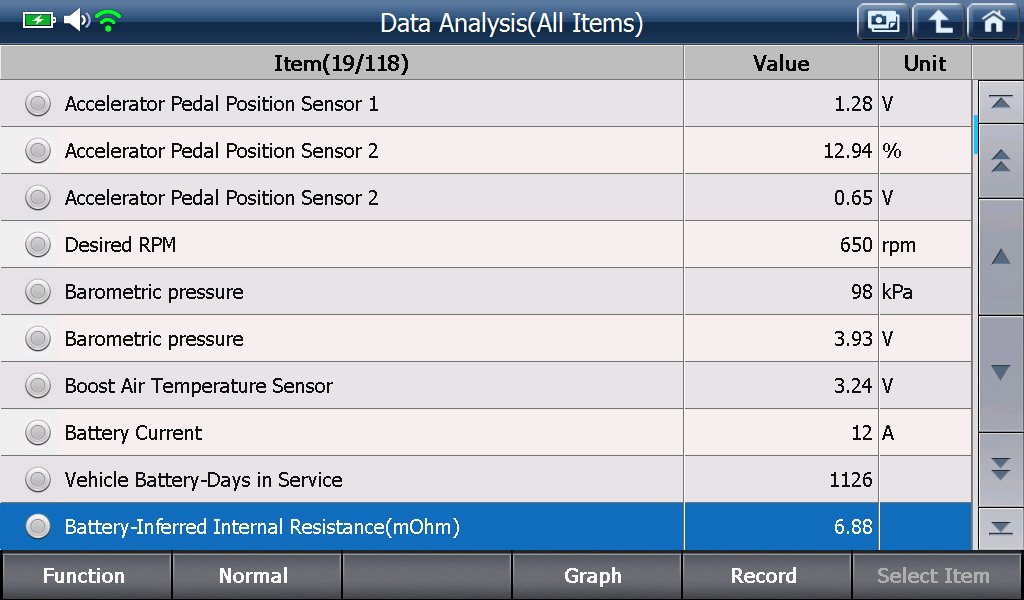Select Desired RPM radio button

coord(38,245)
